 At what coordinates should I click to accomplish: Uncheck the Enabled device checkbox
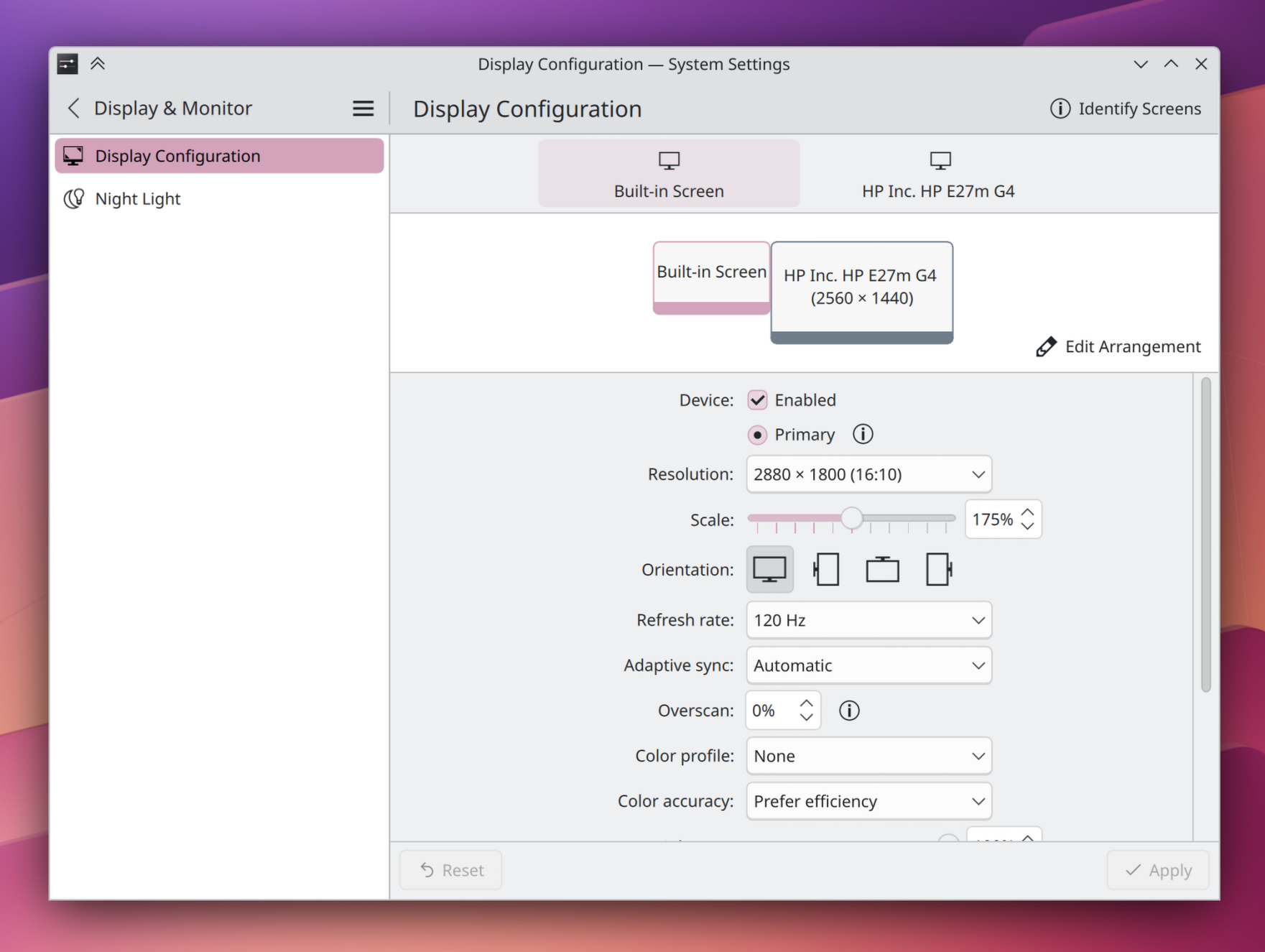757,400
